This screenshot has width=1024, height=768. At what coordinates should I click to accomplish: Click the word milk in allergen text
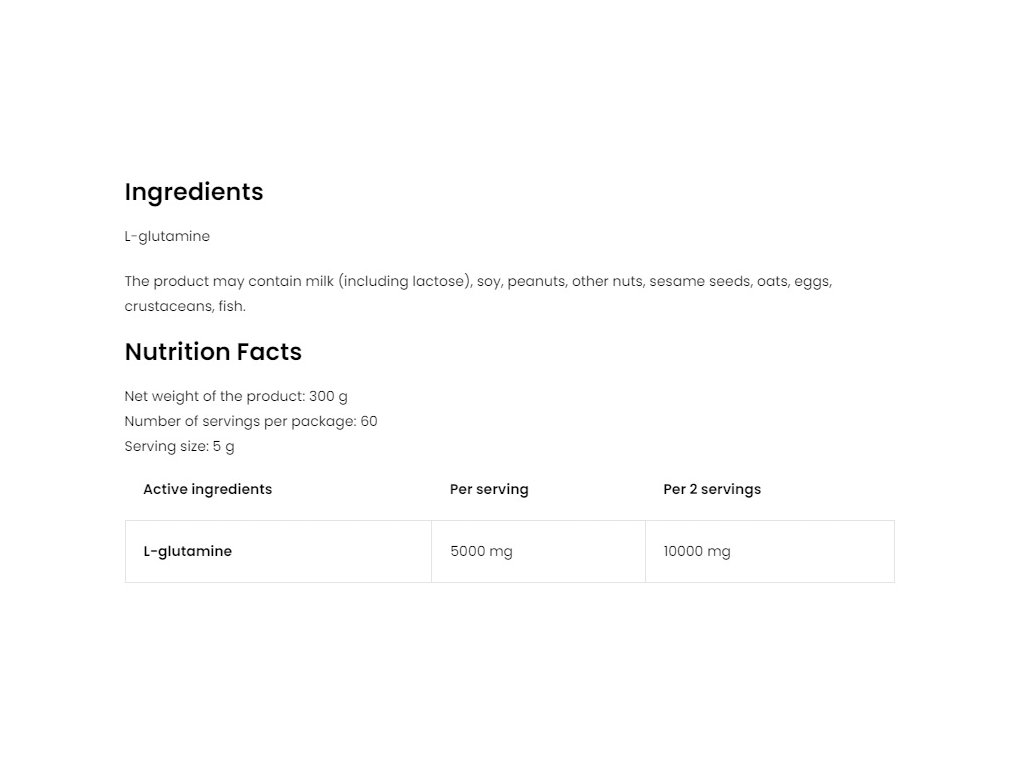[319, 281]
